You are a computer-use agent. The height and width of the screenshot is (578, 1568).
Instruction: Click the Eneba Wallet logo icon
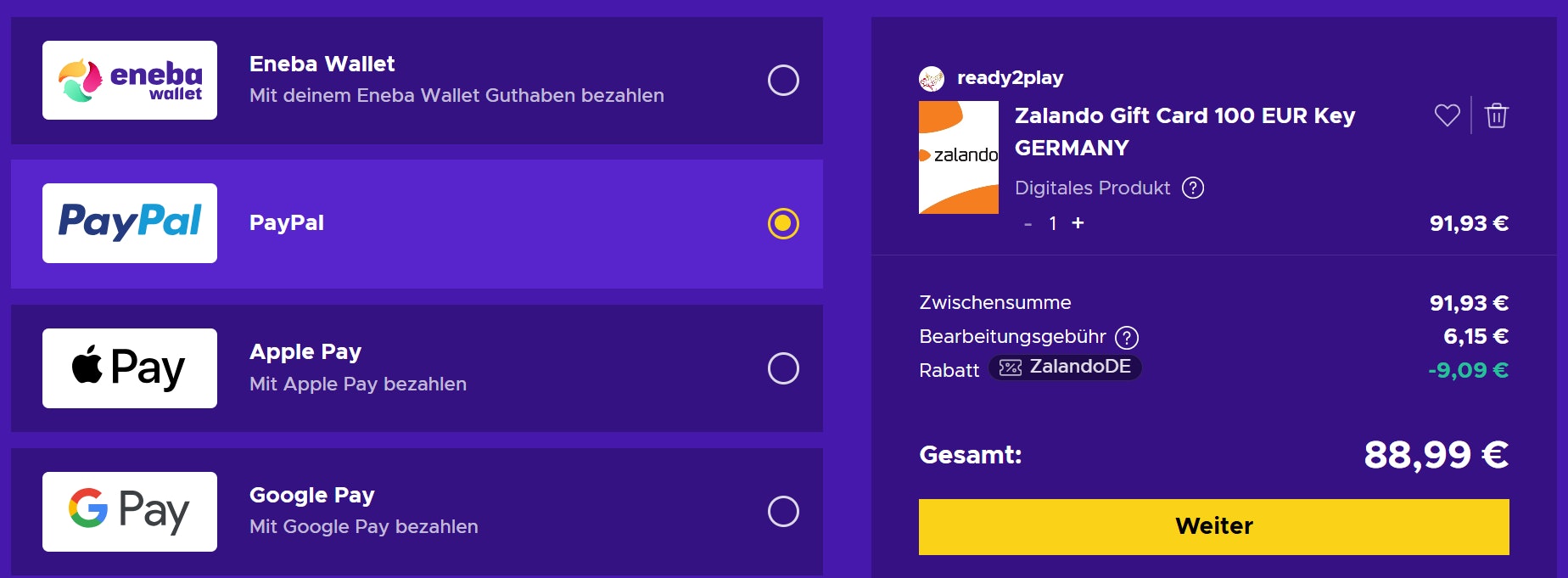[x=129, y=80]
